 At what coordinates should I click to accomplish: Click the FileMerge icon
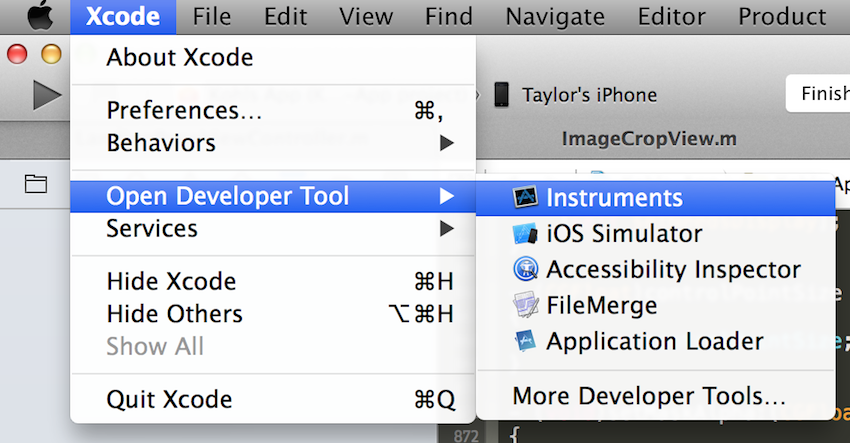pos(525,305)
